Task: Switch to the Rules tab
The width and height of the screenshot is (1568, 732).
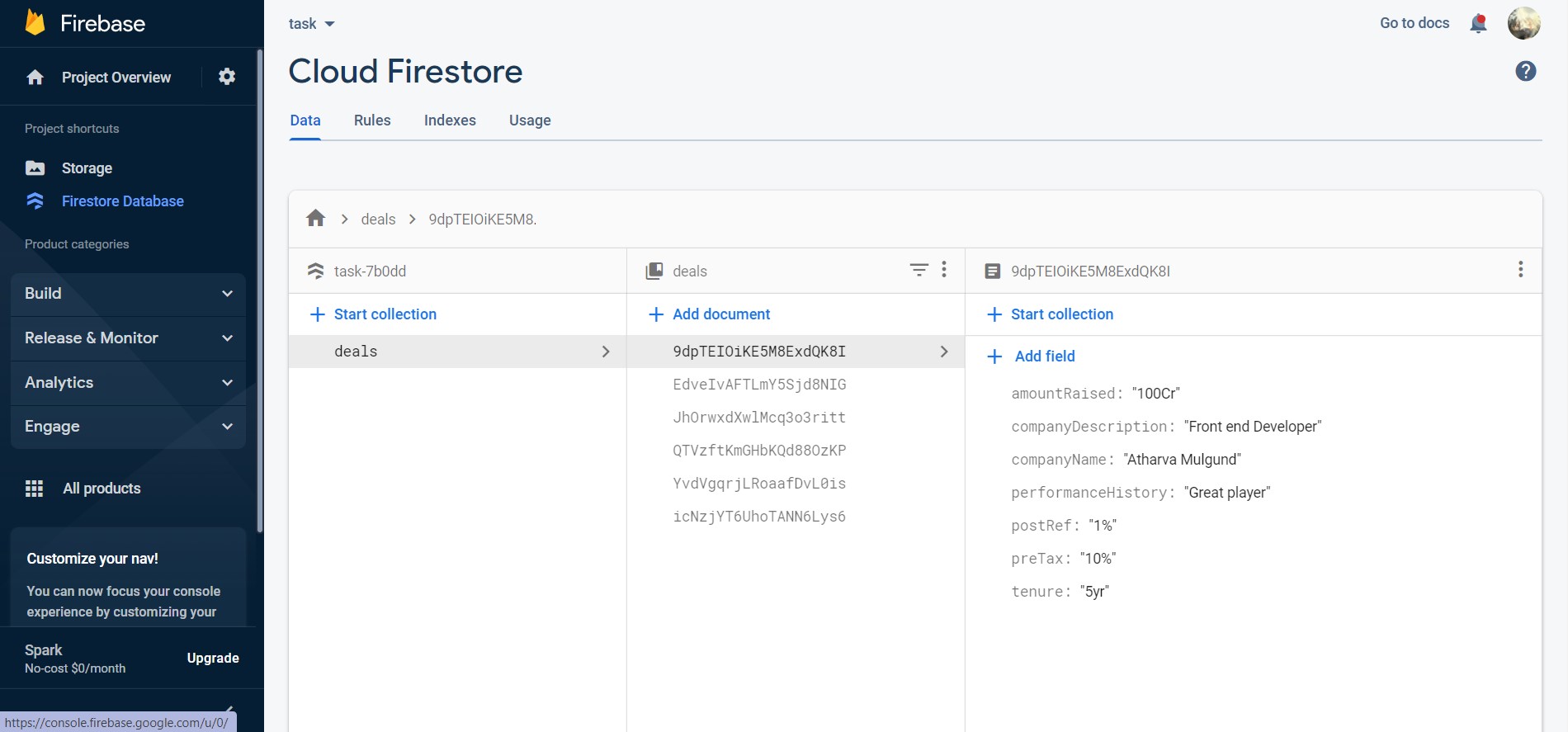Action: [x=372, y=120]
